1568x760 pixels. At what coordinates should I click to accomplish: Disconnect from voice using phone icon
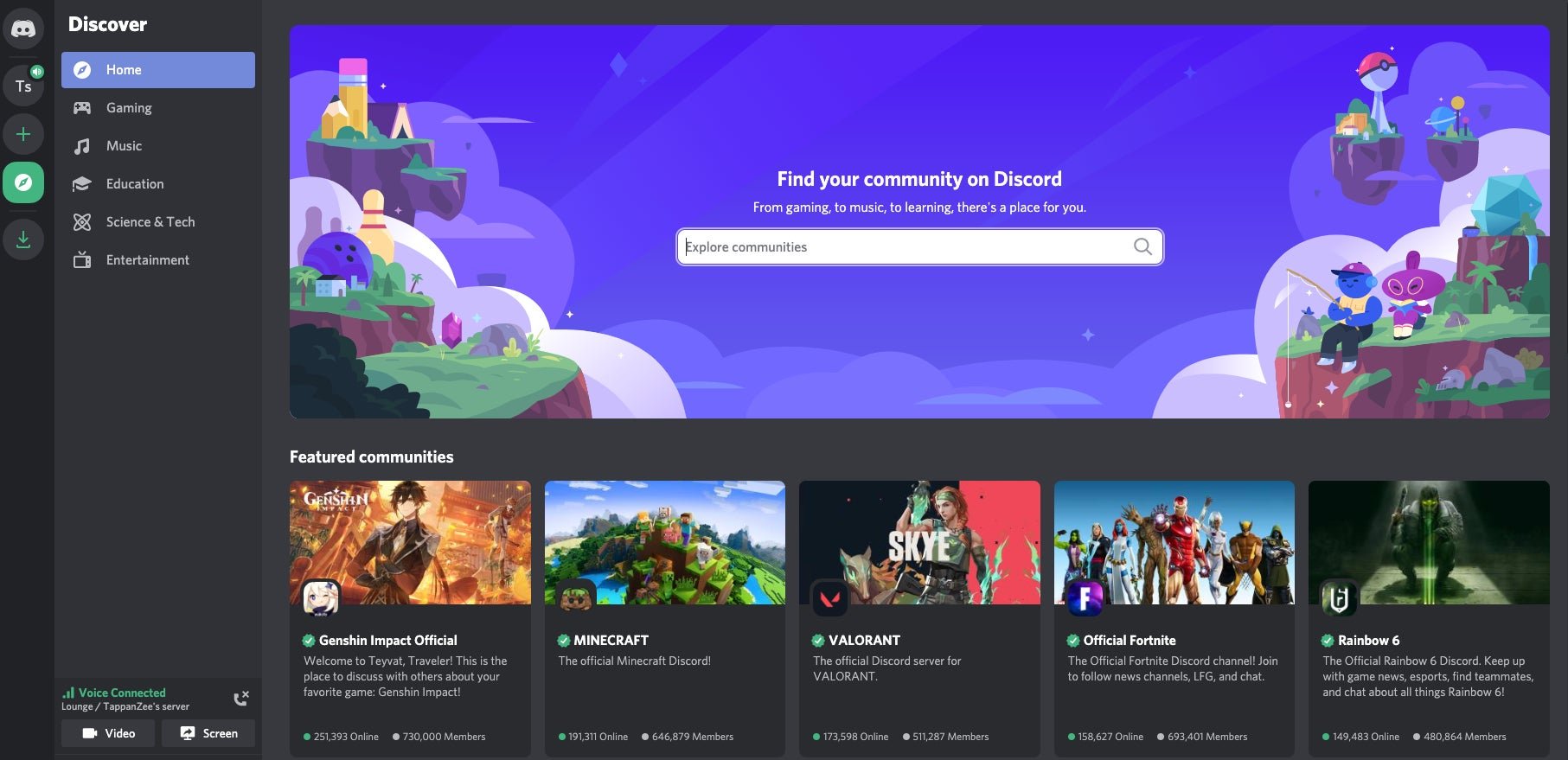(241, 699)
